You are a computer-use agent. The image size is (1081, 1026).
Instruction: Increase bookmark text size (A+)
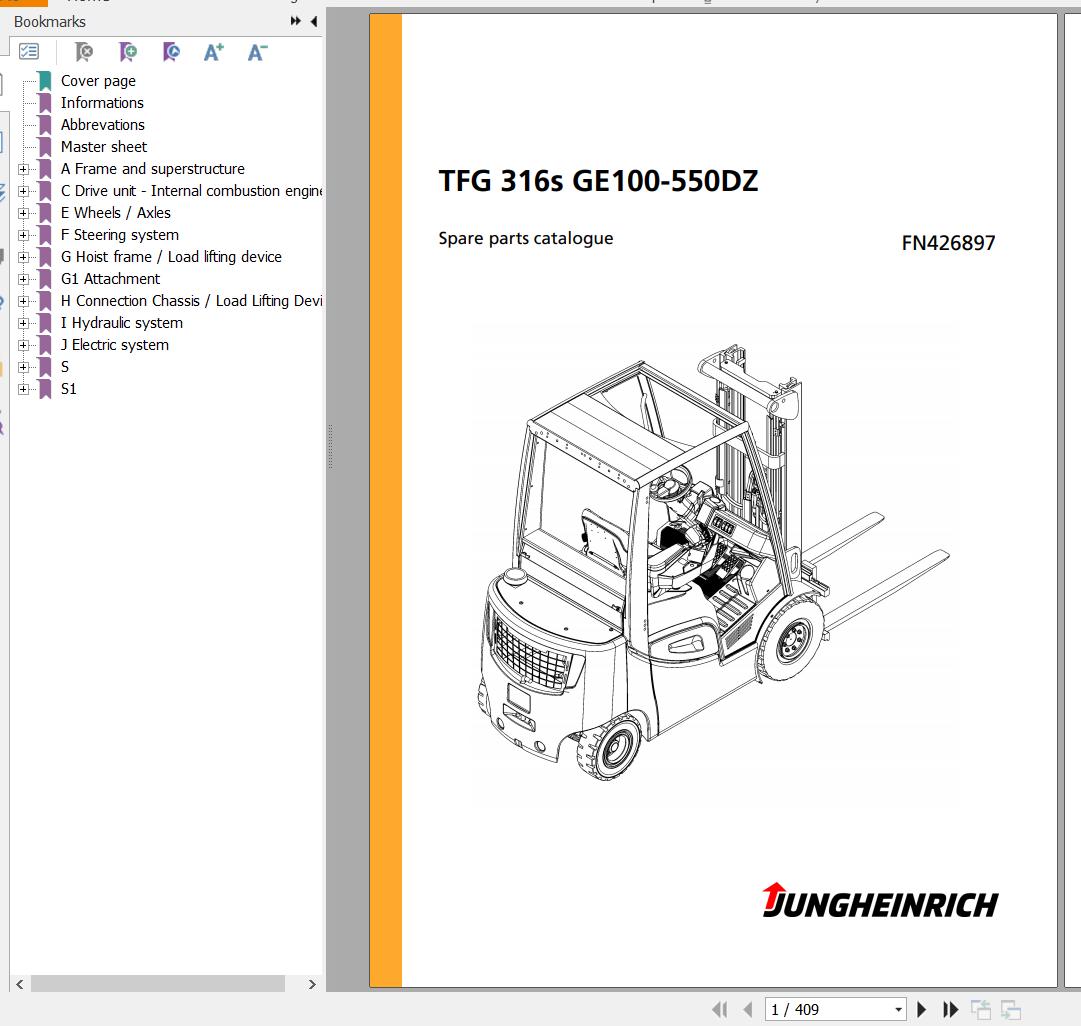pyautogui.click(x=214, y=52)
